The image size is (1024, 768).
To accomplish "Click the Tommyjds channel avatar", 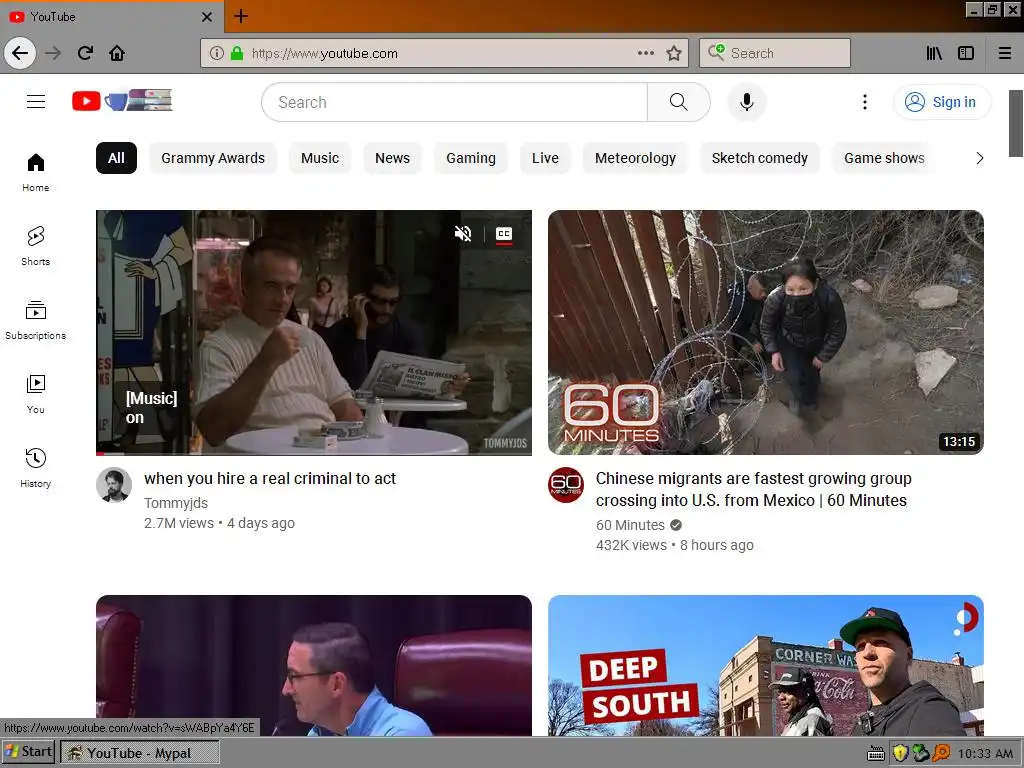I will (x=114, y=485).
